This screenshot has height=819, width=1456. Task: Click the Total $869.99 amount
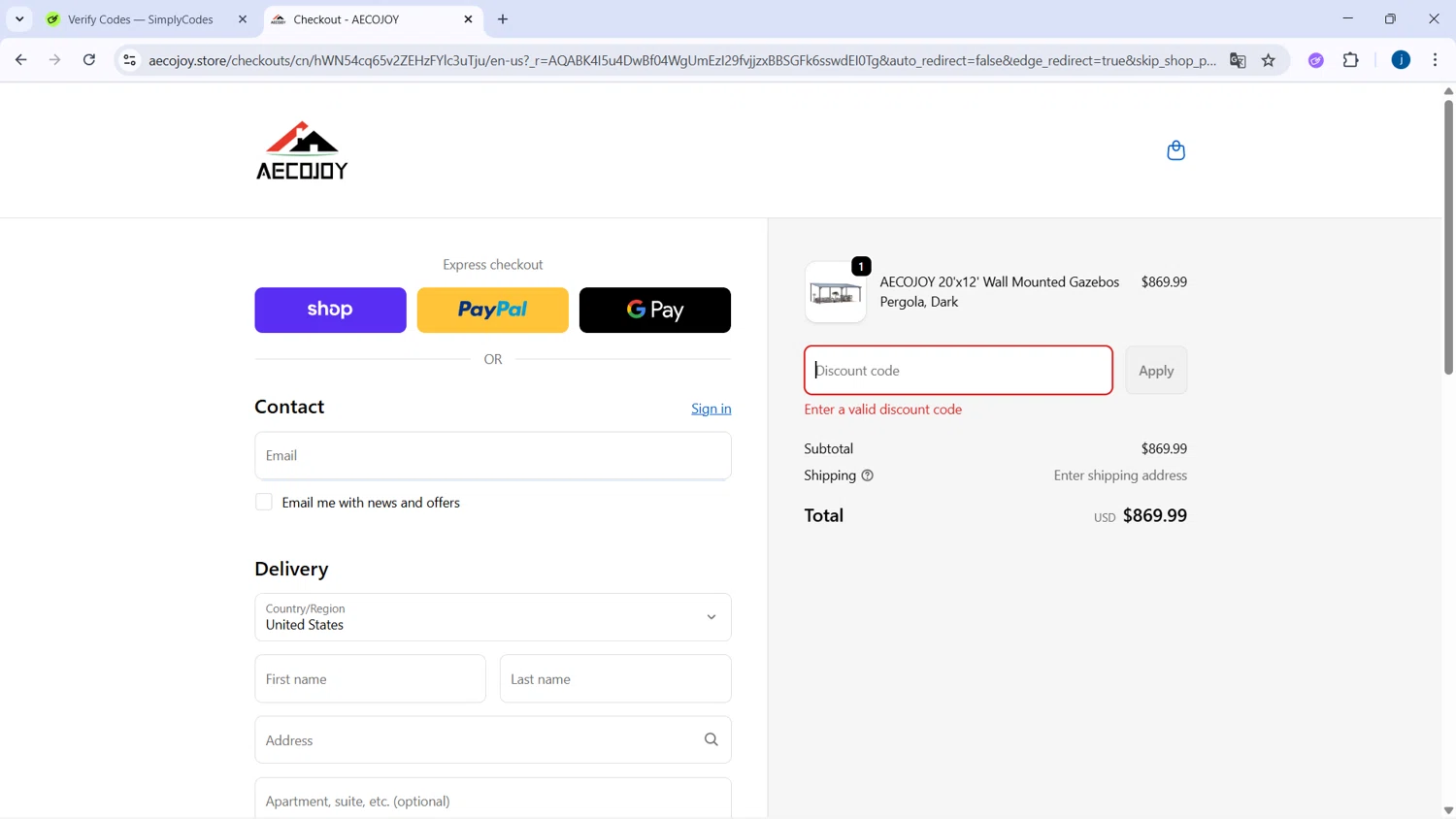click(x=1155, y=515)
